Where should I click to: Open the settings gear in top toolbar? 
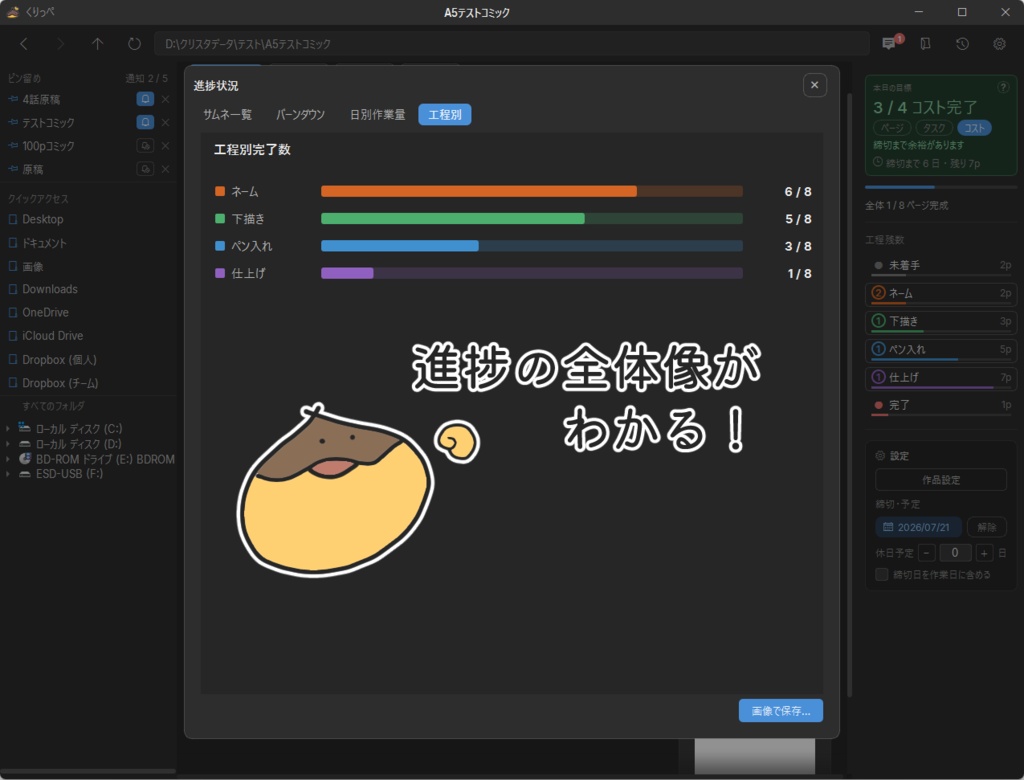click(999, 44)
